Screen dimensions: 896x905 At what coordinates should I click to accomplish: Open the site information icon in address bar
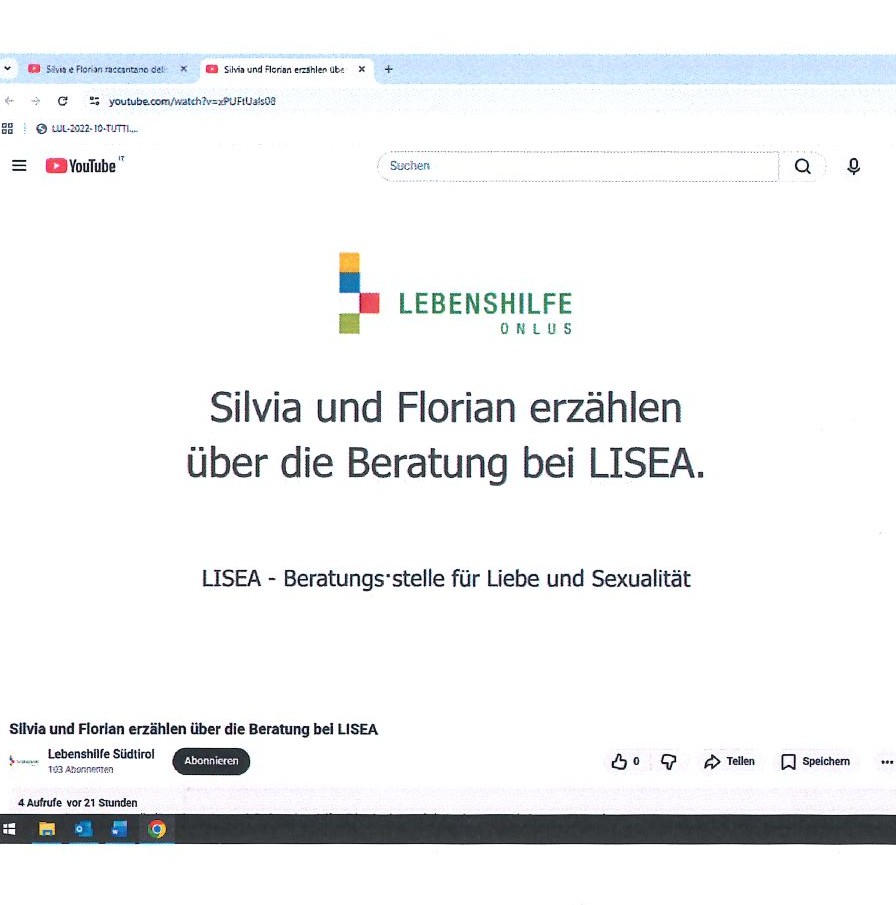(95, 101)
